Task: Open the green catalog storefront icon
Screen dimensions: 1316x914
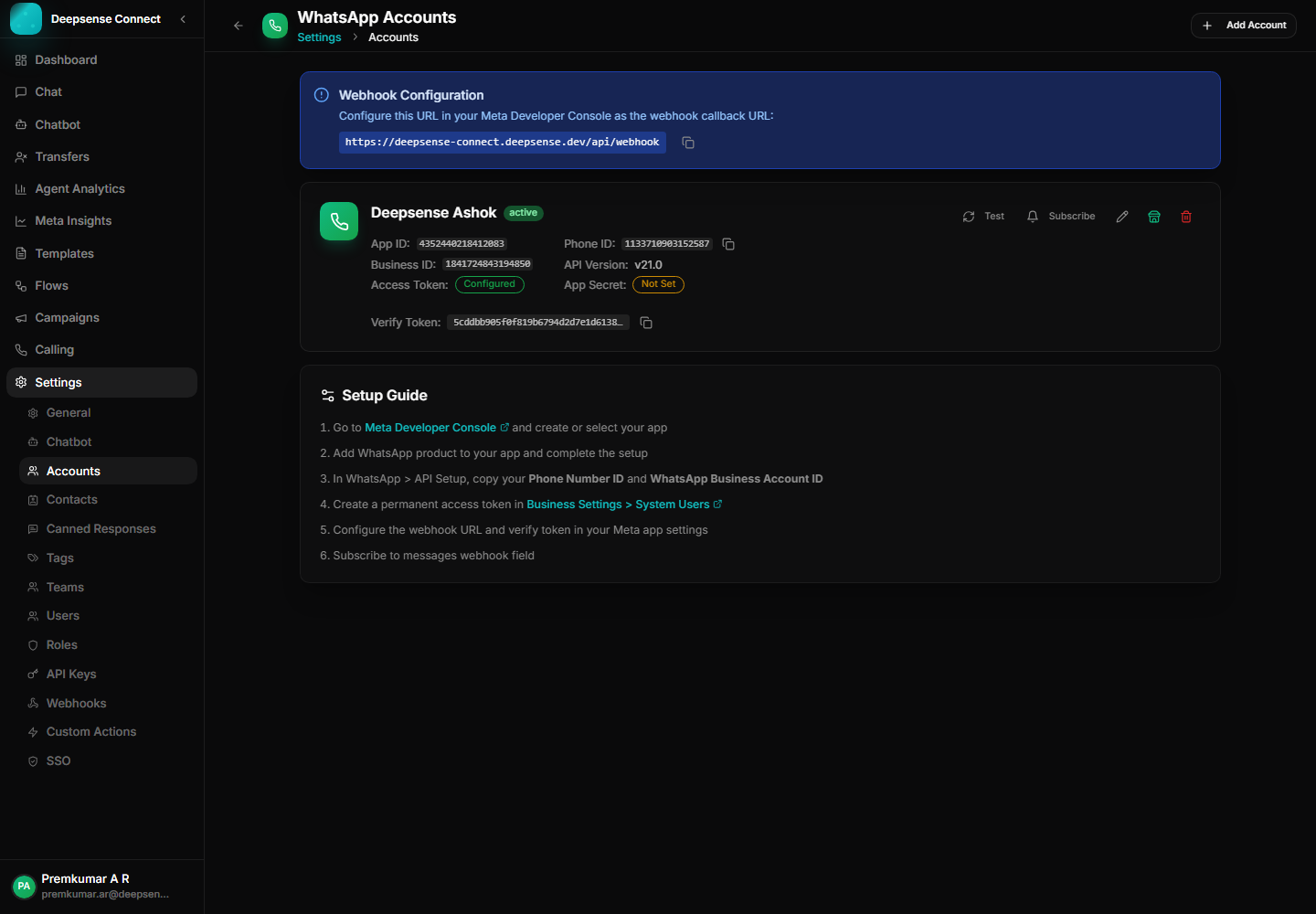Action: click(x=1153, y=216)
